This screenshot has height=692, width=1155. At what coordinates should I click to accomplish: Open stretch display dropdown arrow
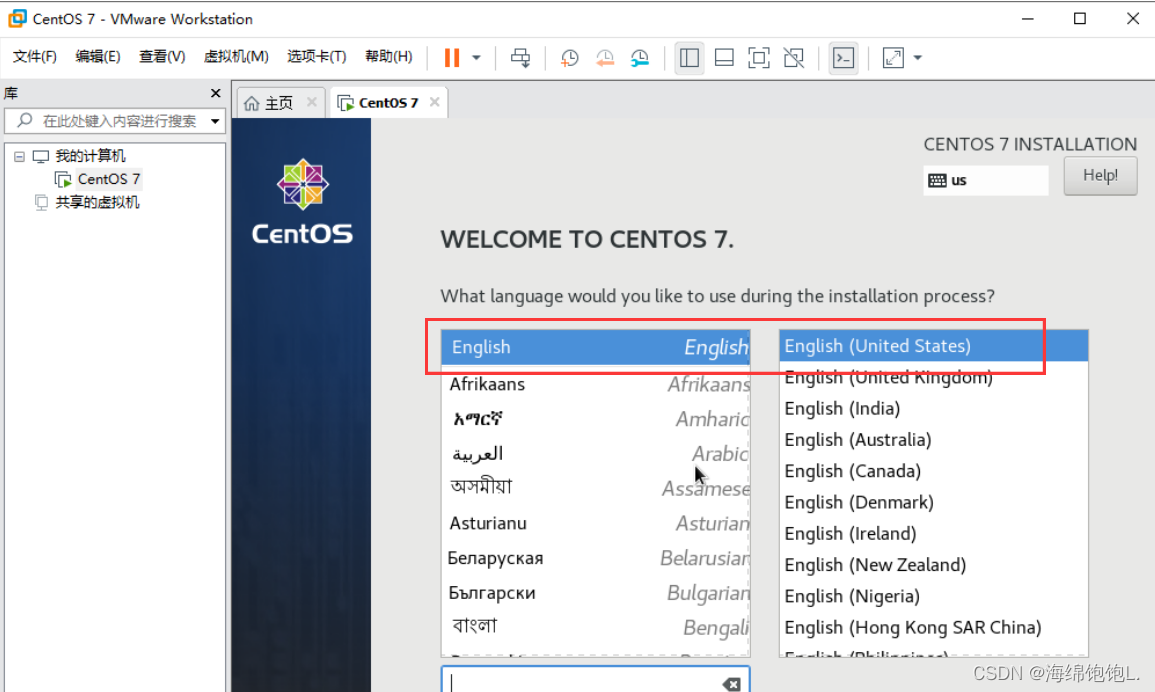pos(918,57)
